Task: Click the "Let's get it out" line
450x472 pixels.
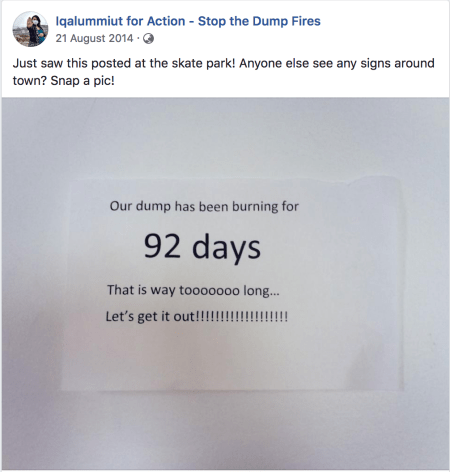Action: pyautogui.click(x=197, y=316)
